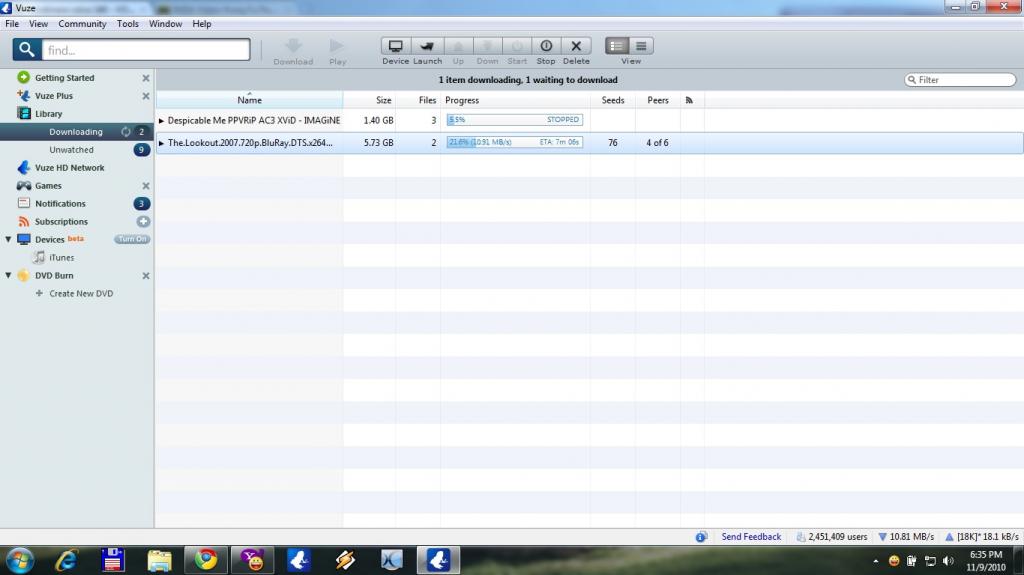This screenshot has height=575, width=1024.
Task: Move torrent Down with toolbar icon
Action: click(487, 46)
